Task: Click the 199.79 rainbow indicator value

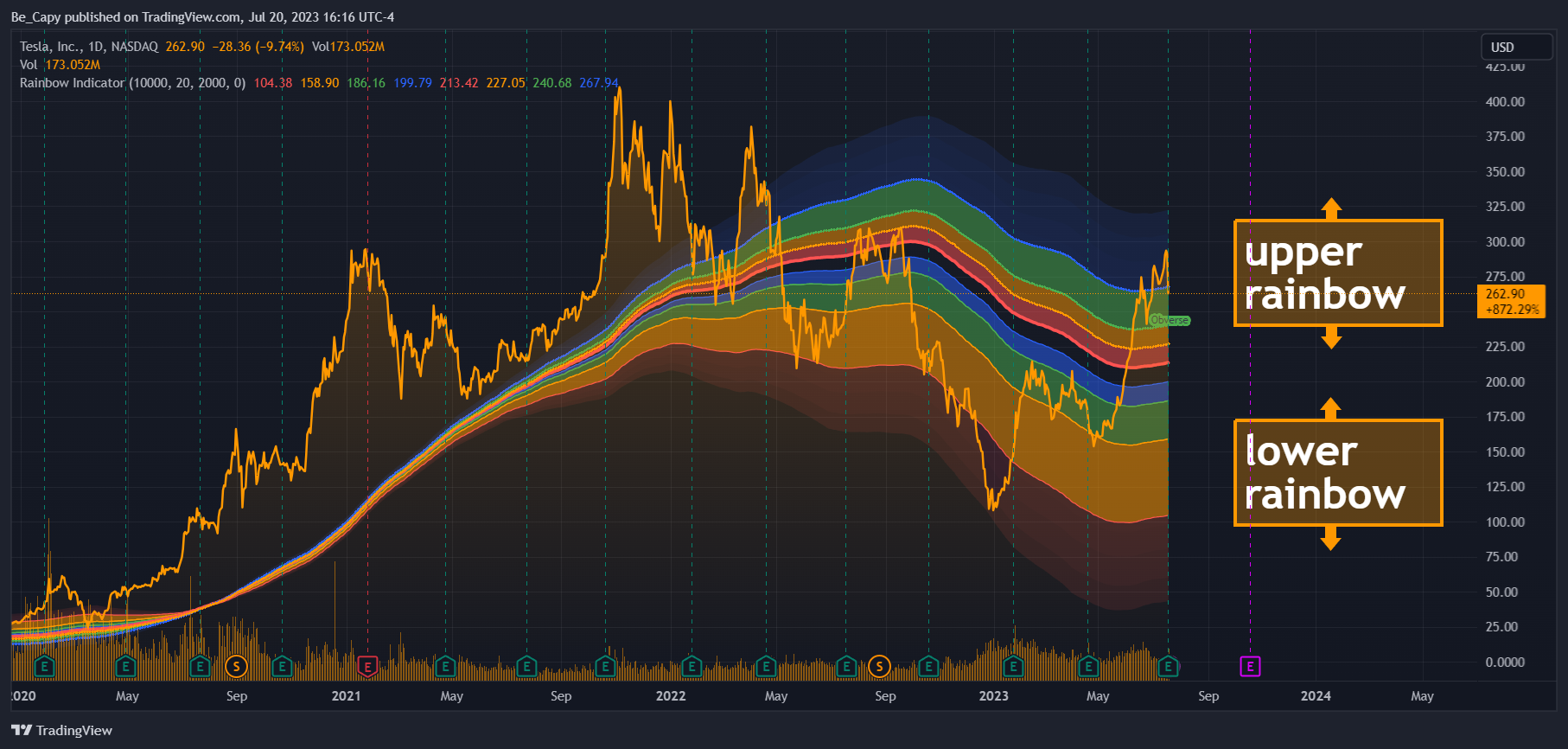Action: click(x=413, y=83)
